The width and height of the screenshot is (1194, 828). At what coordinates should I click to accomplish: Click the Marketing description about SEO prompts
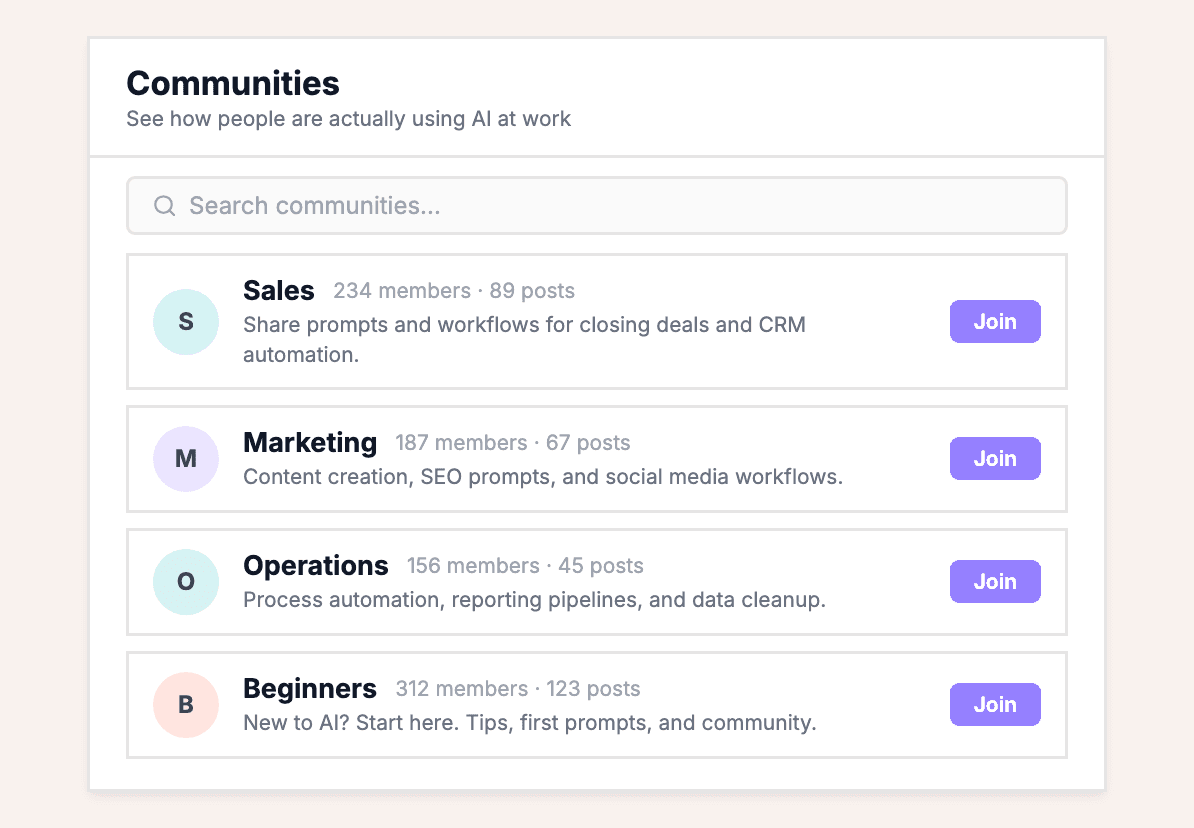click(x=542, y=477)
